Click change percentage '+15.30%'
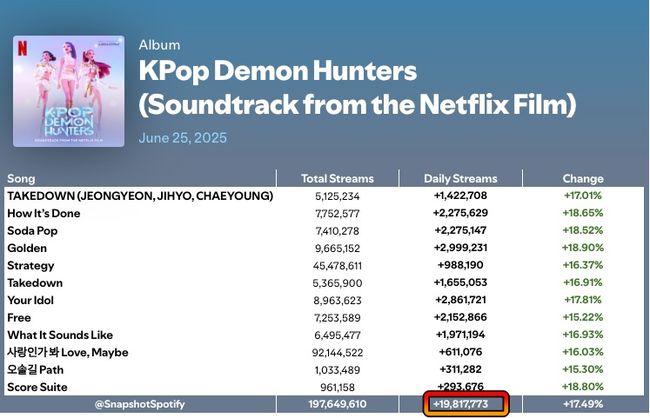 click(583, 369)
